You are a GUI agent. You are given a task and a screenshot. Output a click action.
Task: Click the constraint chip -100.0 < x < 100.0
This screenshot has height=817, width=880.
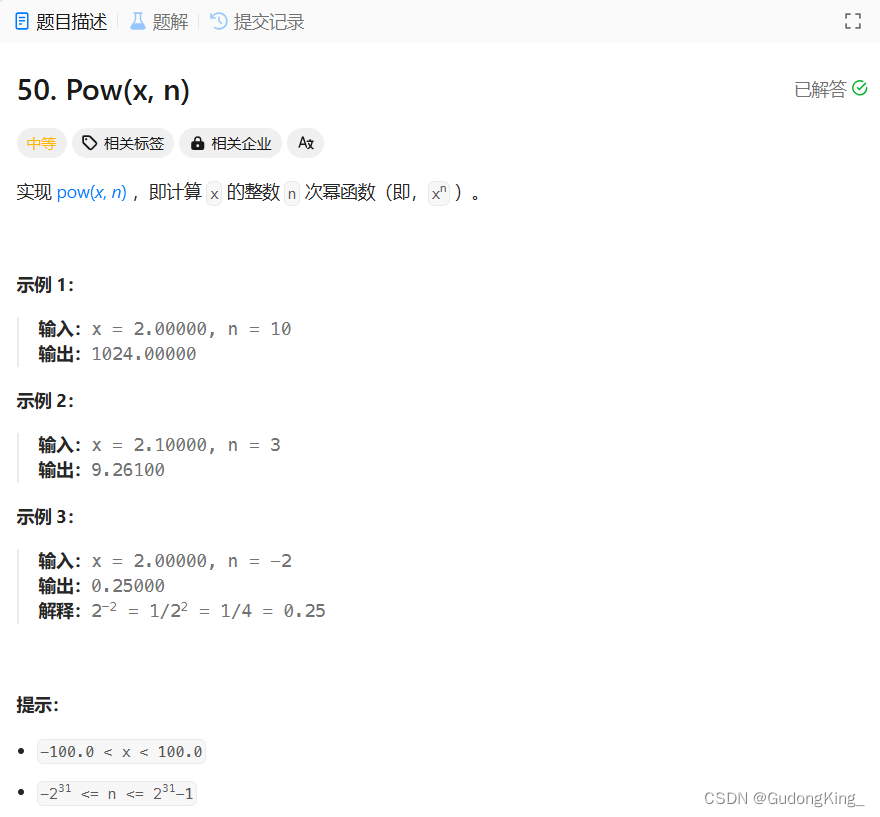(120, 751)
